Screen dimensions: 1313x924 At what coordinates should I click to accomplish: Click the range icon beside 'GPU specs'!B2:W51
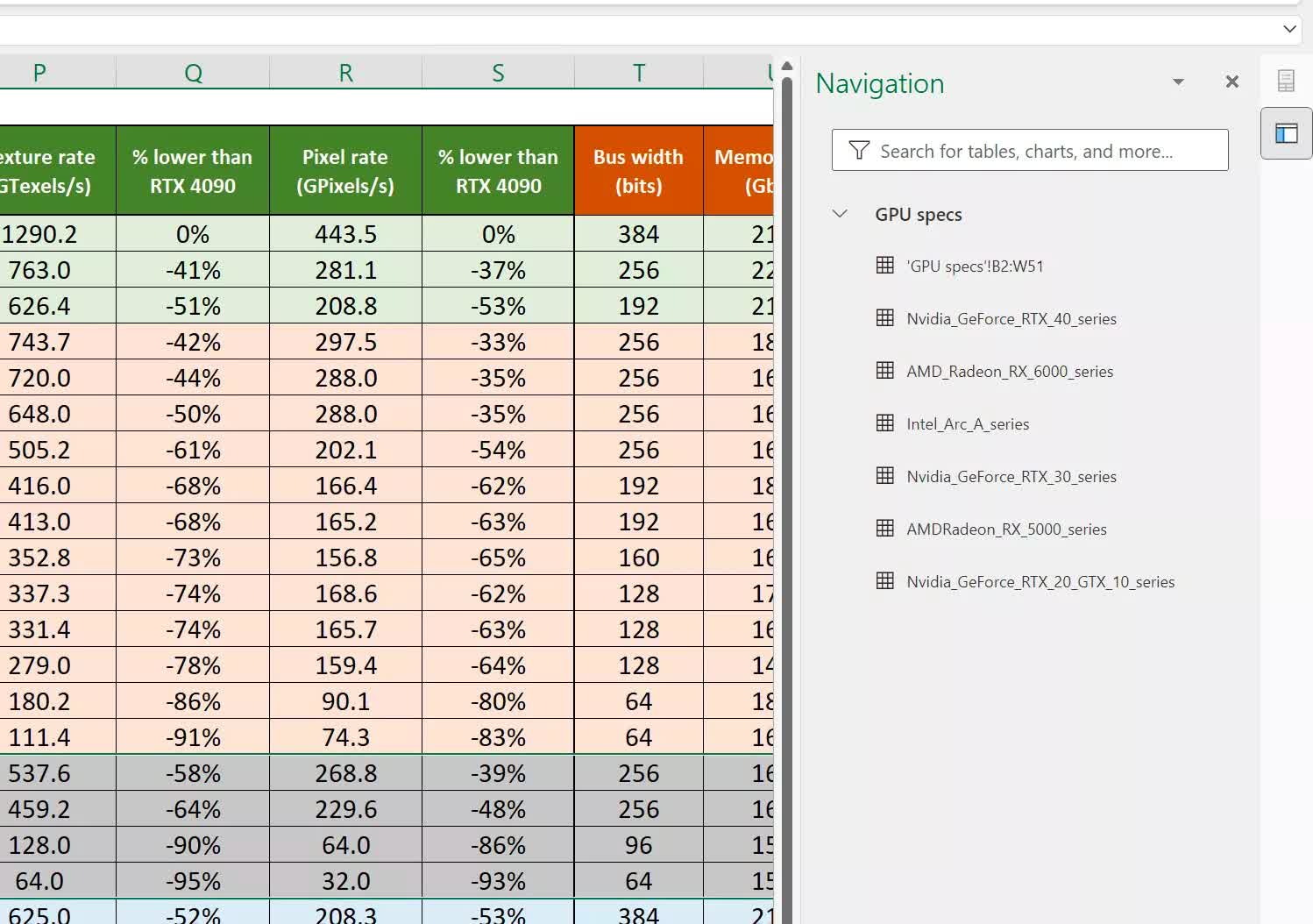click(x=885, y=266)
